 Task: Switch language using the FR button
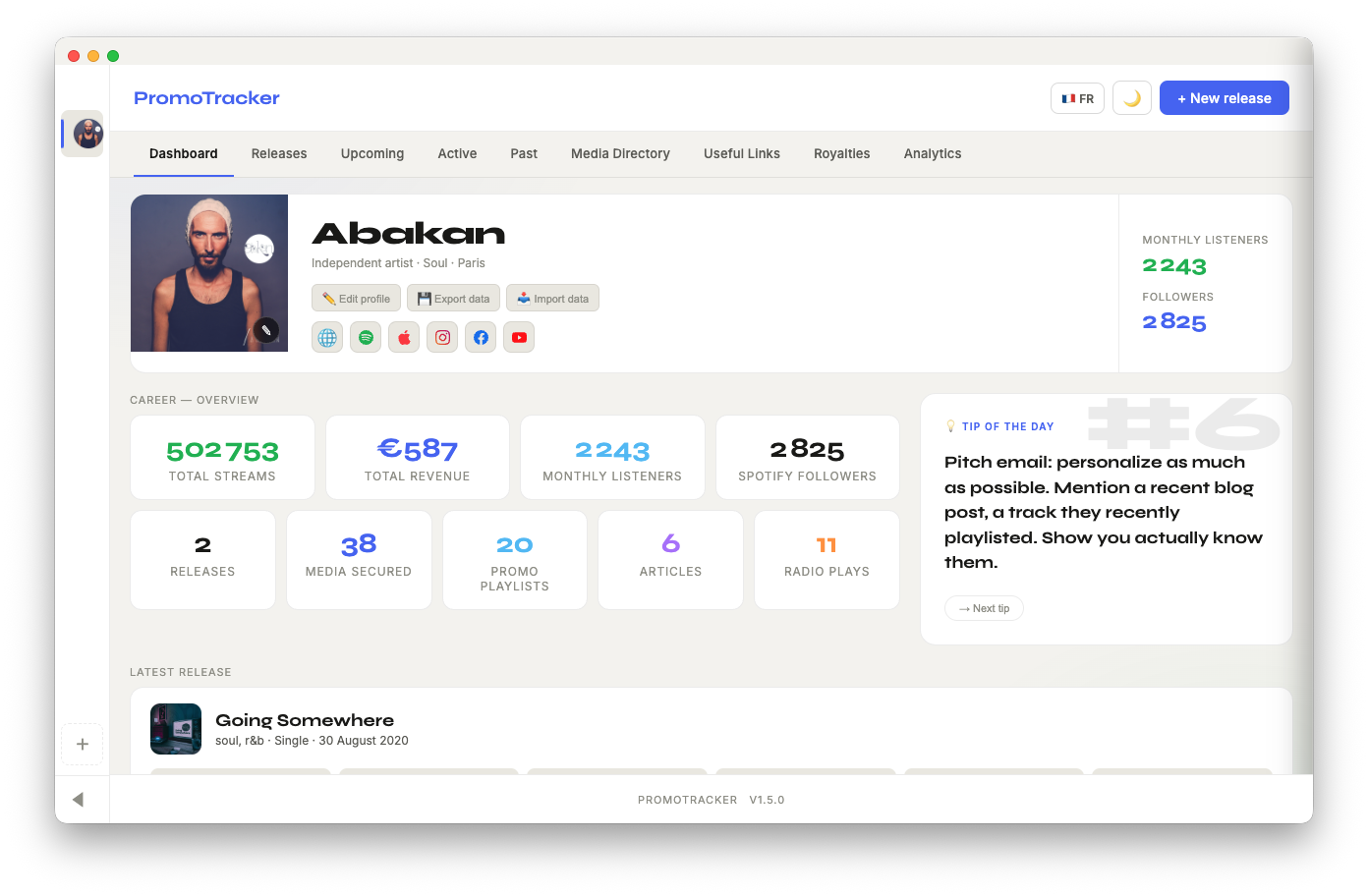click(1078, 98)
